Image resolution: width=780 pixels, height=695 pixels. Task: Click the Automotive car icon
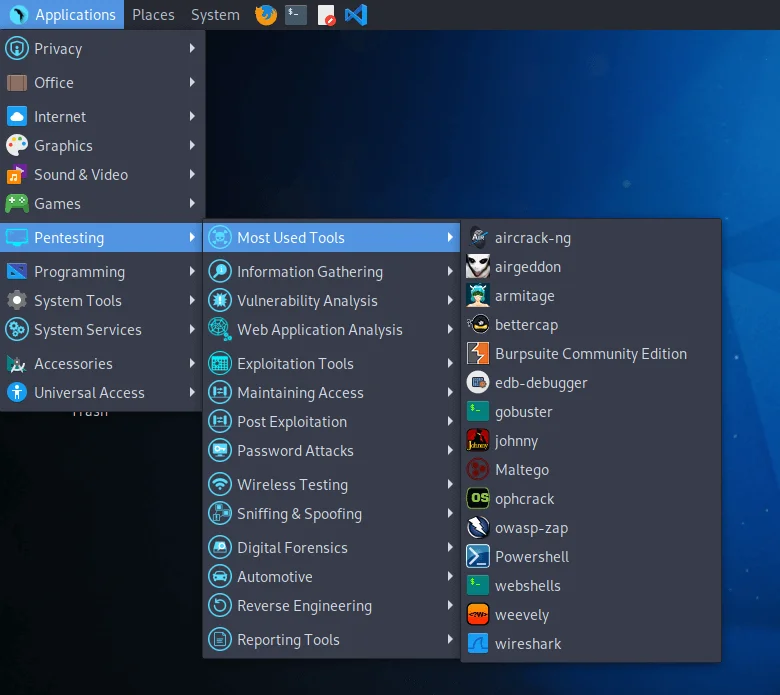(220, 577)
